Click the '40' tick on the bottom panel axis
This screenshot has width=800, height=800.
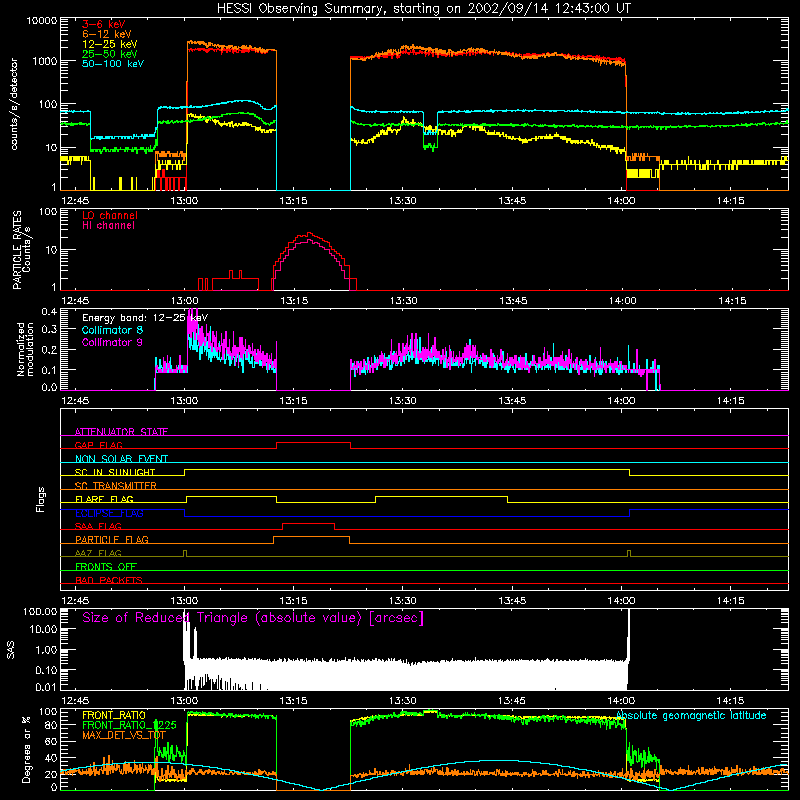[x=52, y=758]
